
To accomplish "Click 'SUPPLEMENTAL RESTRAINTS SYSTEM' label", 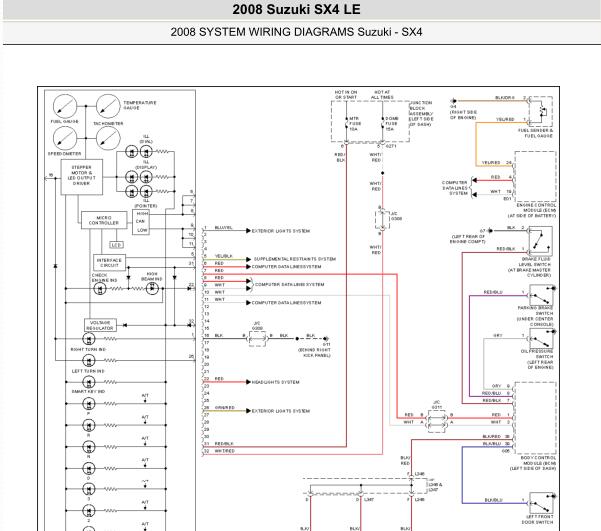I will coord(295,259).
